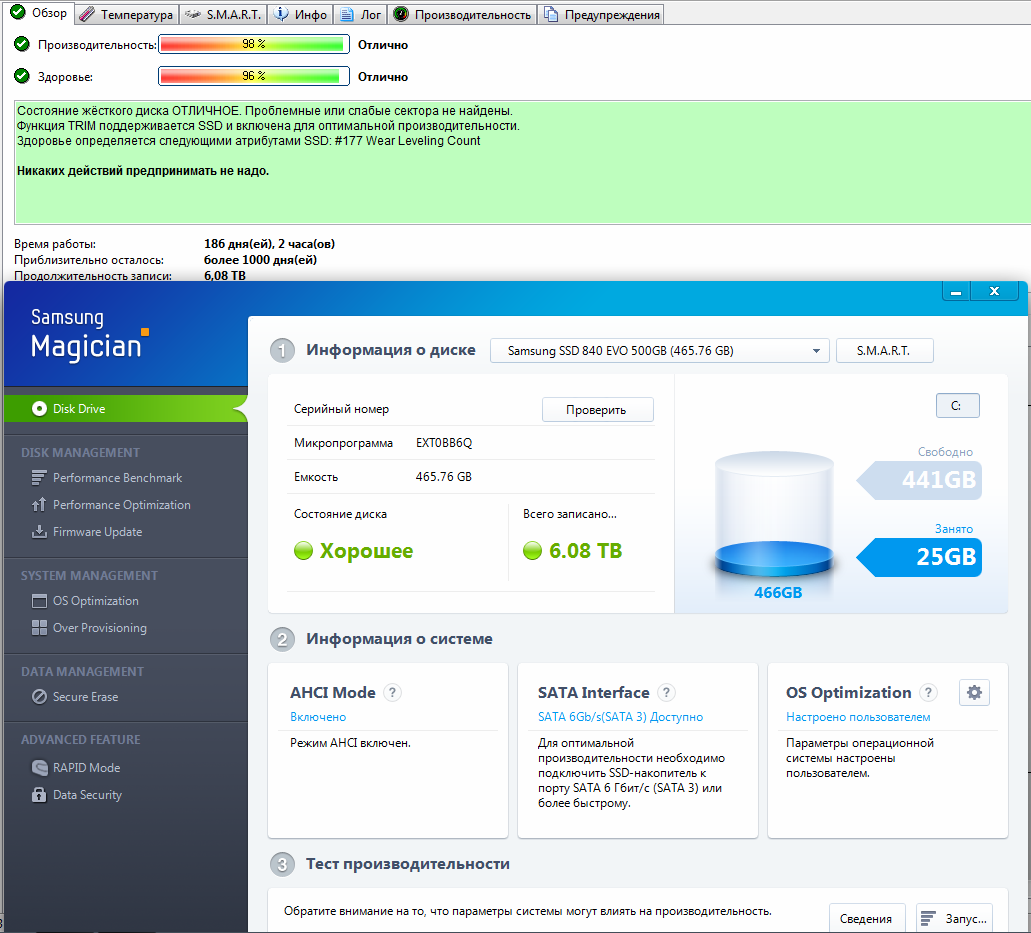Click the Performance Benchmark icon
This screenshot has height=933, width=1031.
click(x=39, y=478)
